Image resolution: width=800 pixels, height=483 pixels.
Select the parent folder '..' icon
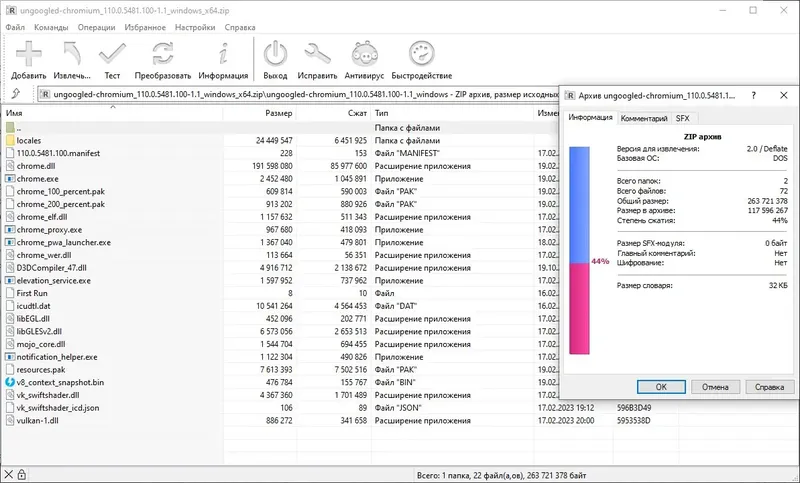pyautogui.click(x=10, y=128)
